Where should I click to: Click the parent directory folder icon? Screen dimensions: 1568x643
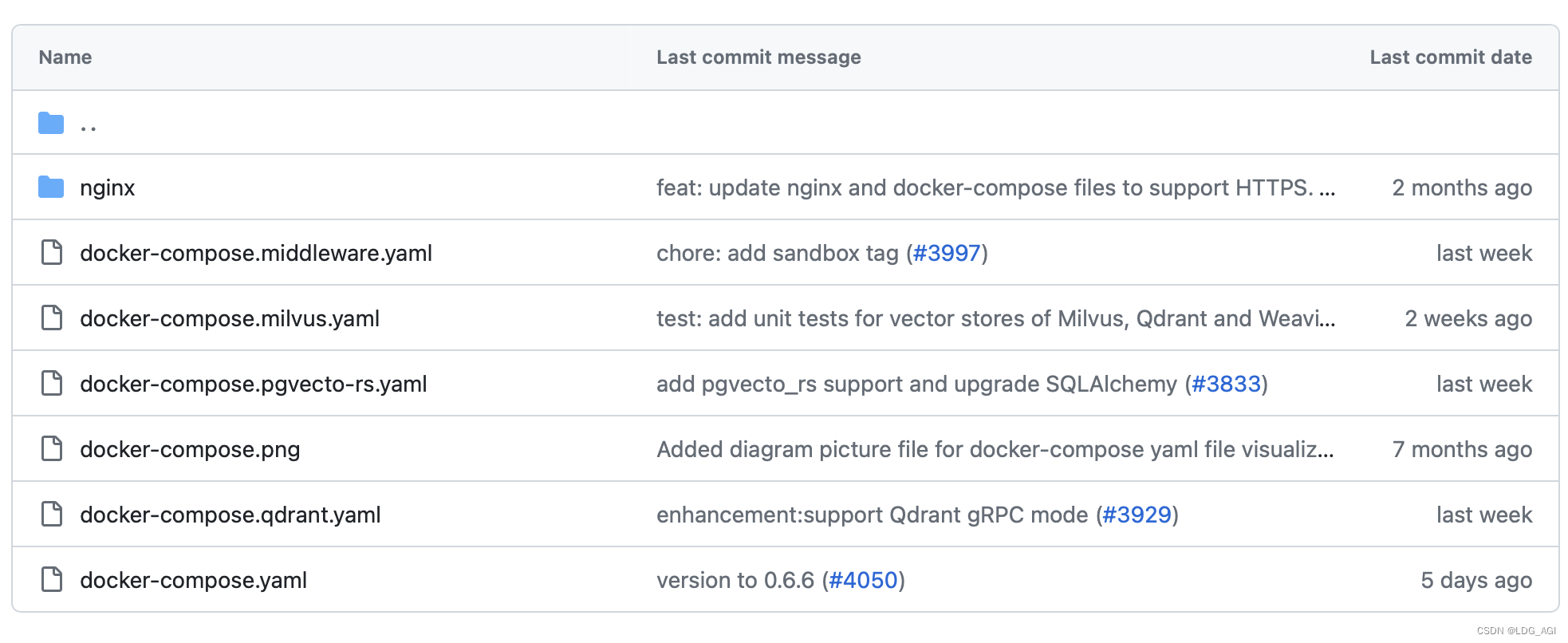pyautogui.click(x=51, y=123)
